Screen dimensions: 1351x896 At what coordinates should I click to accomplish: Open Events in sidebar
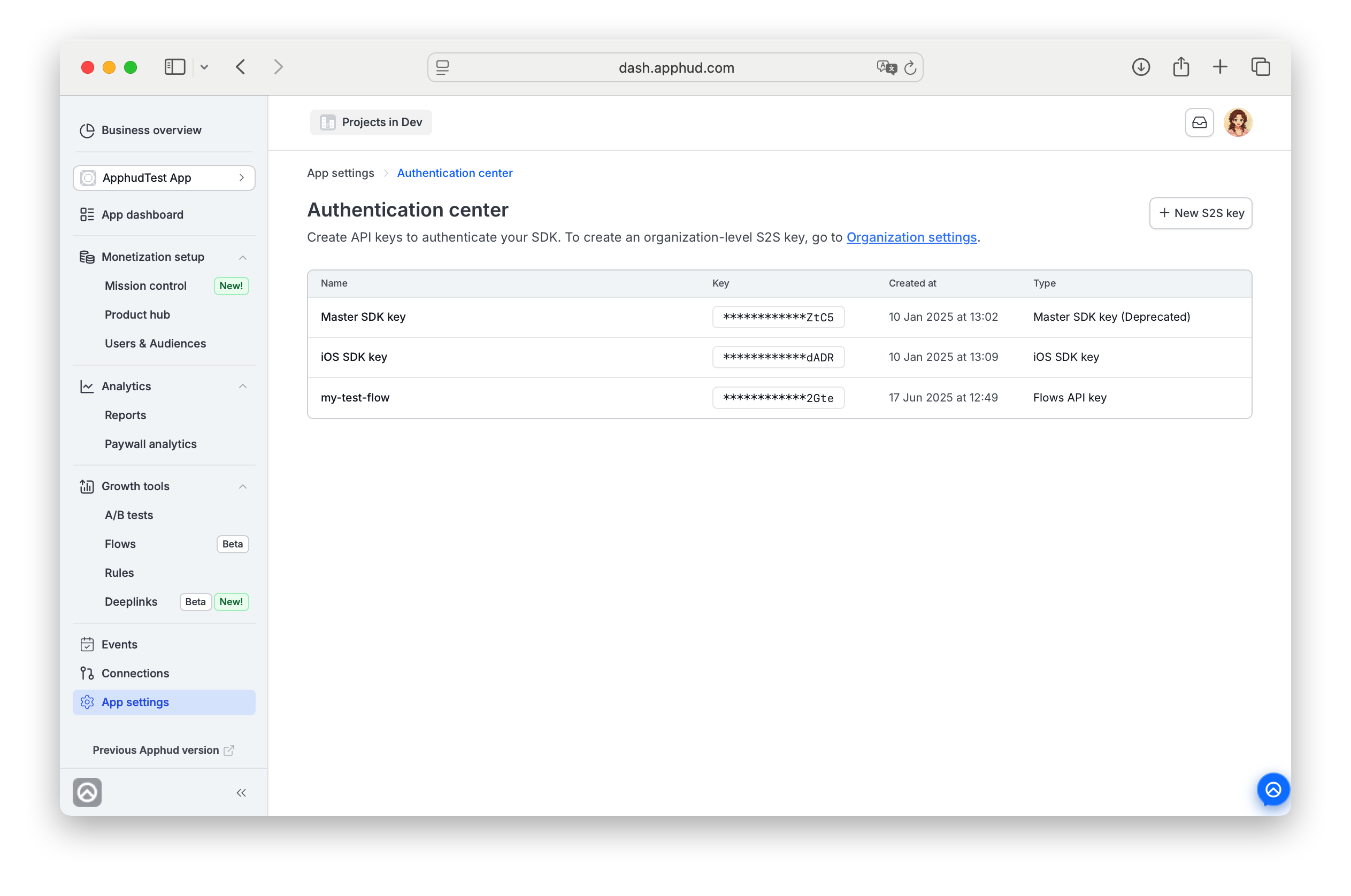(x=119, y=645)
